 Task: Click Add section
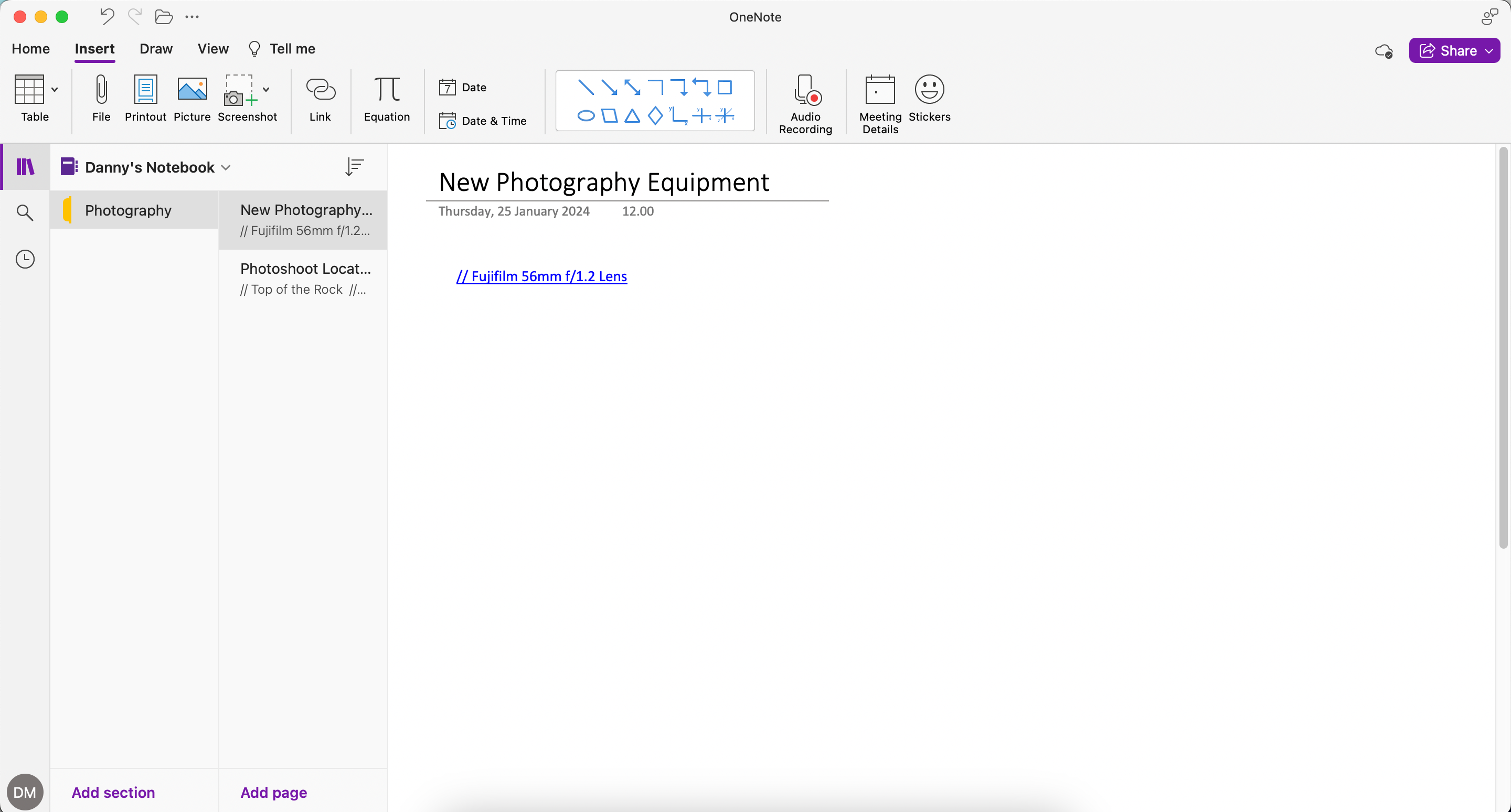[113, 792]
